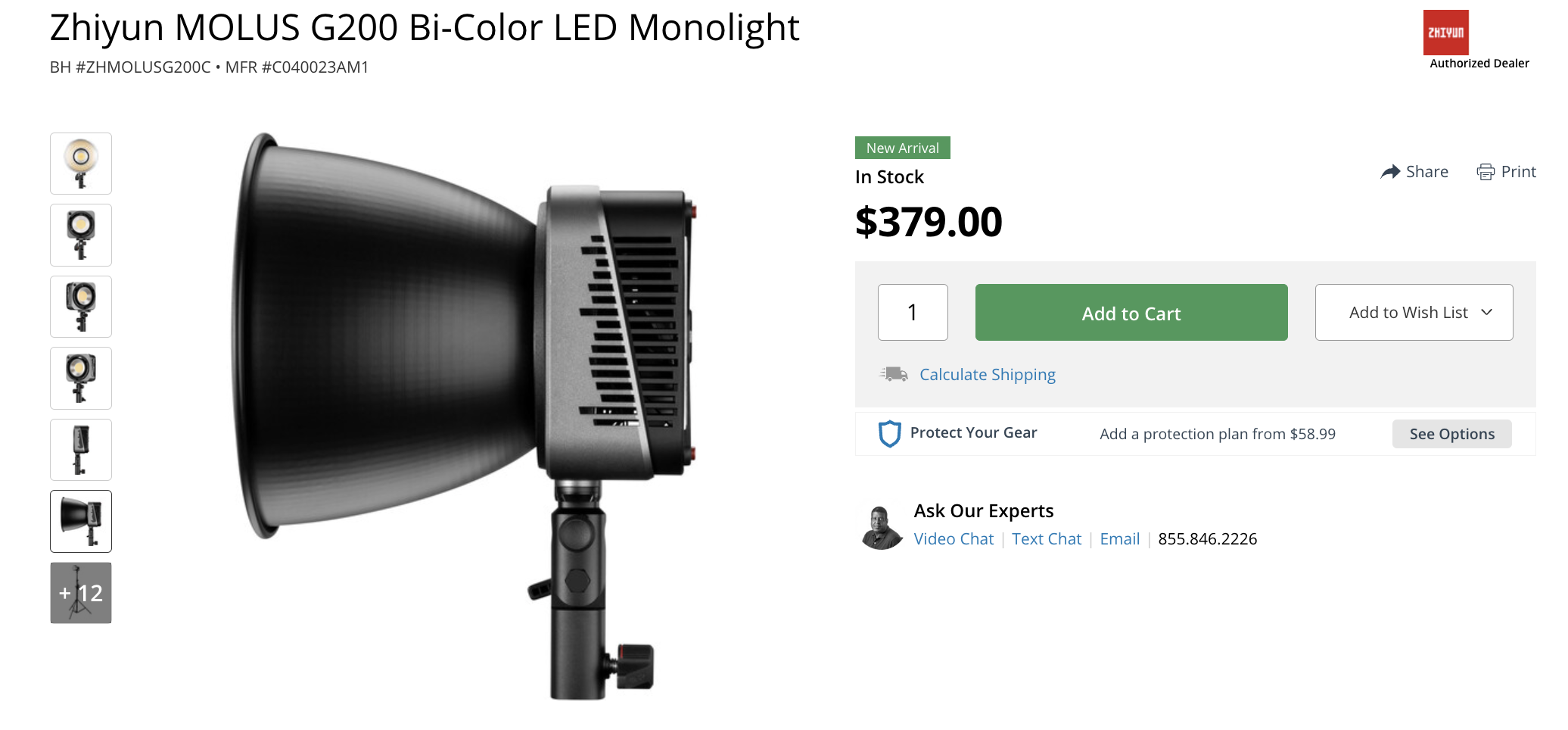Select the fifth narrow side-view thumbnail

coord(81,450)
